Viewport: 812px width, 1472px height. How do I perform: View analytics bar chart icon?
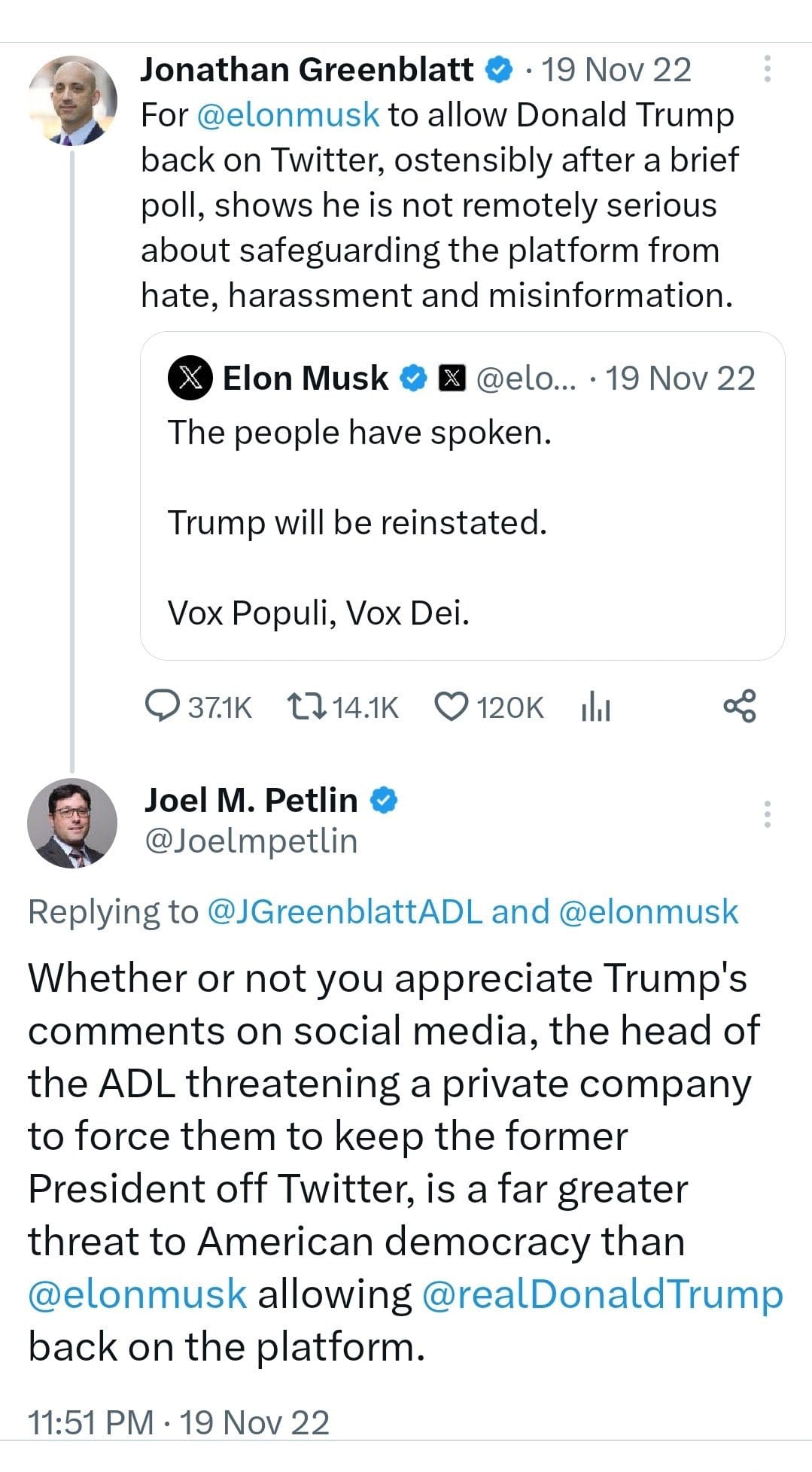pyautogui.click(x=595, y=707)
